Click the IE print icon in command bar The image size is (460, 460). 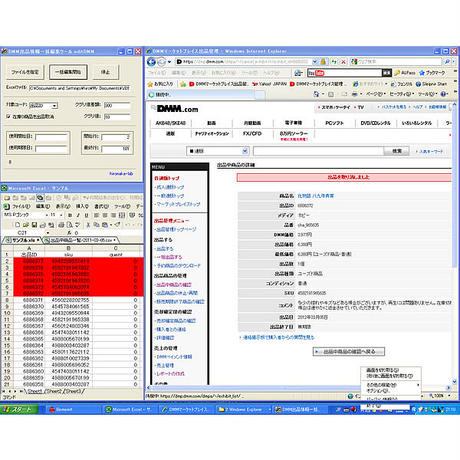[x=354, y=94]
